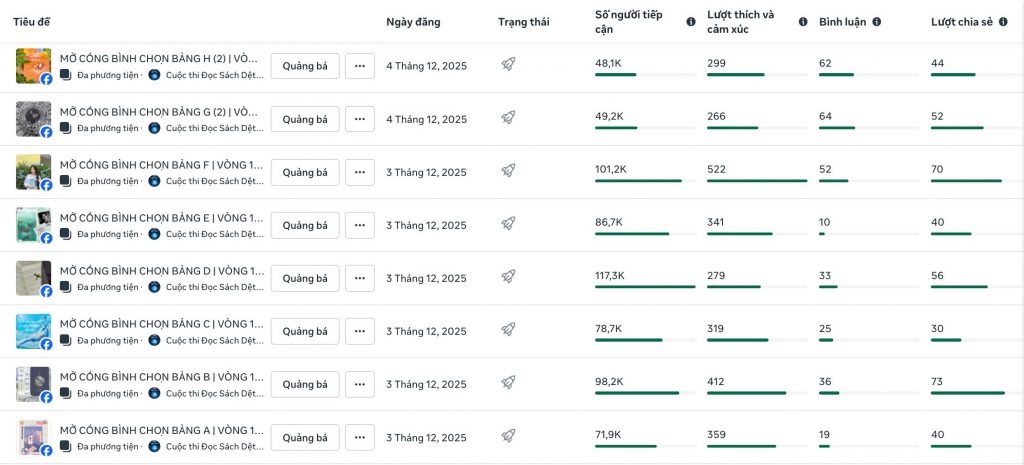Click the reach bar for 117,3K on BẢNG D

tap(645, 287)
